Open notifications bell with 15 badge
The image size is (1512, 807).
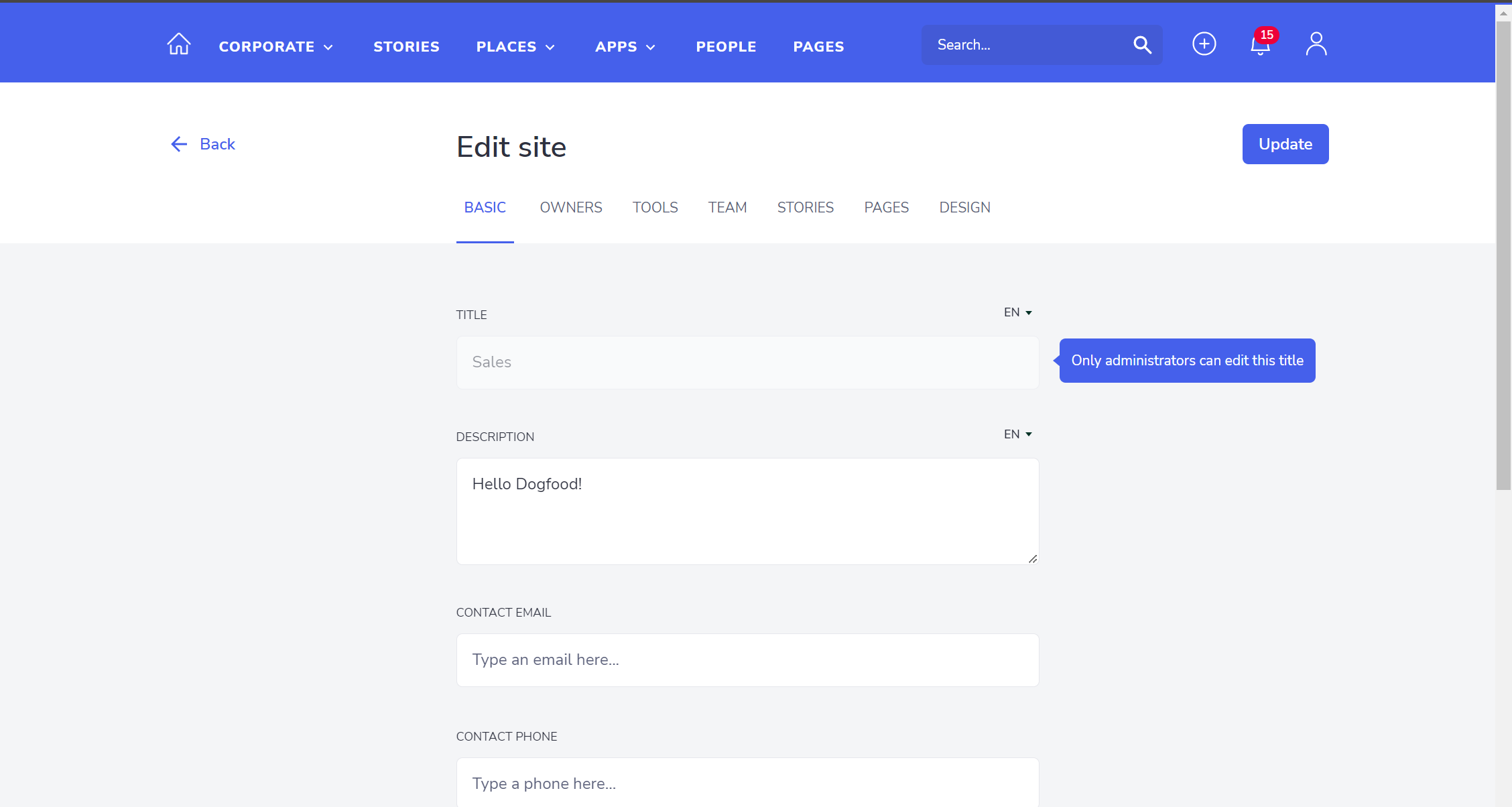pos(1262,44)
